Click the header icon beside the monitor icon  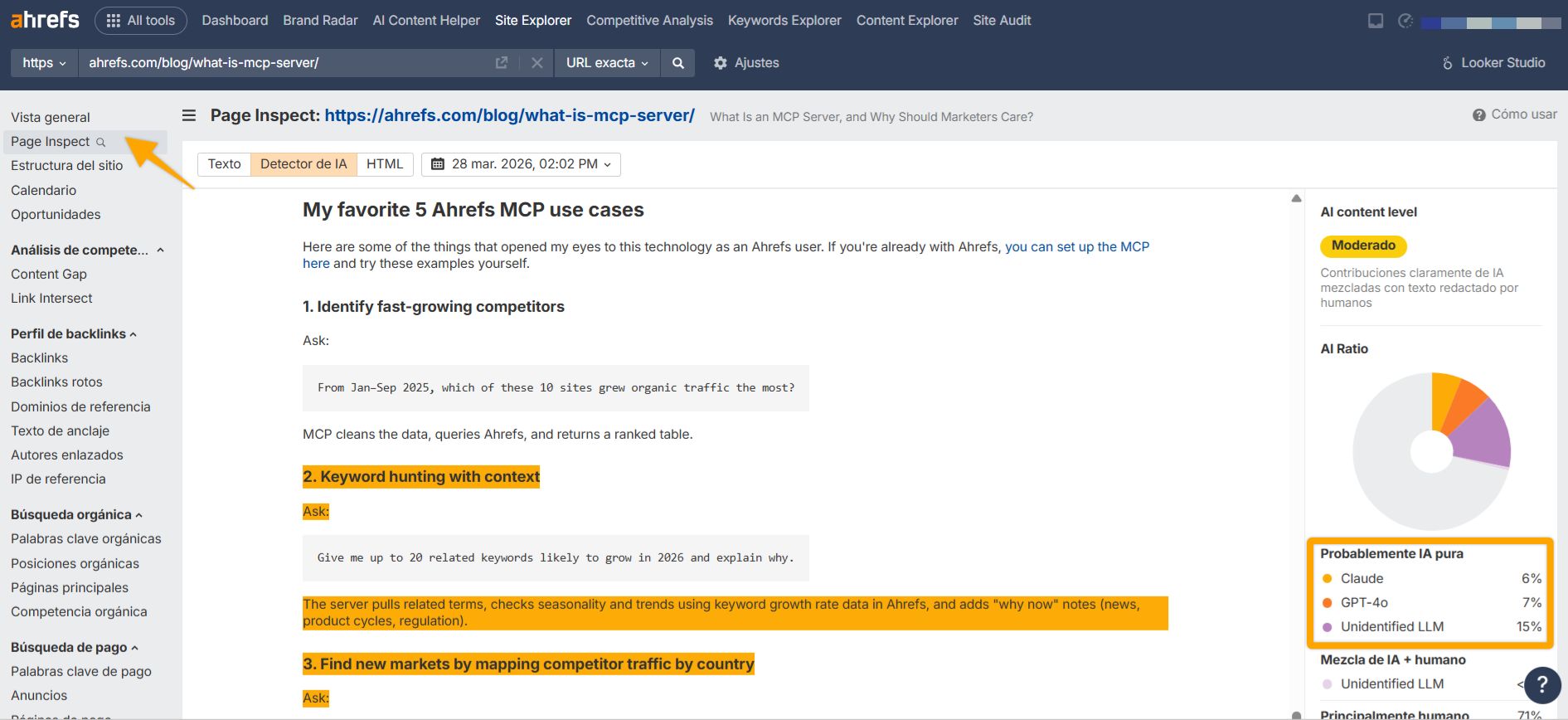pyautogui.click(x=1405, y=21)
